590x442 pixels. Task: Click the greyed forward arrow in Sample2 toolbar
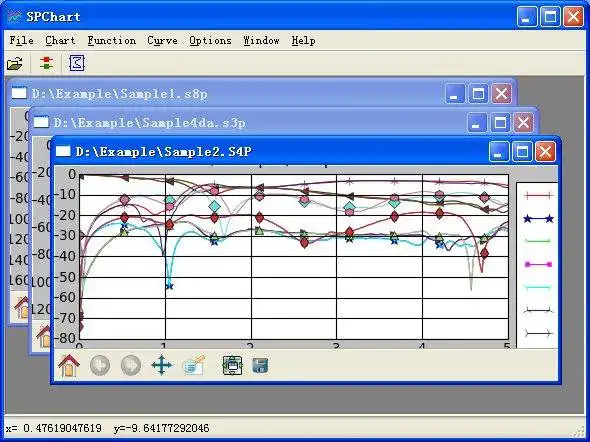tap(131, 365)
